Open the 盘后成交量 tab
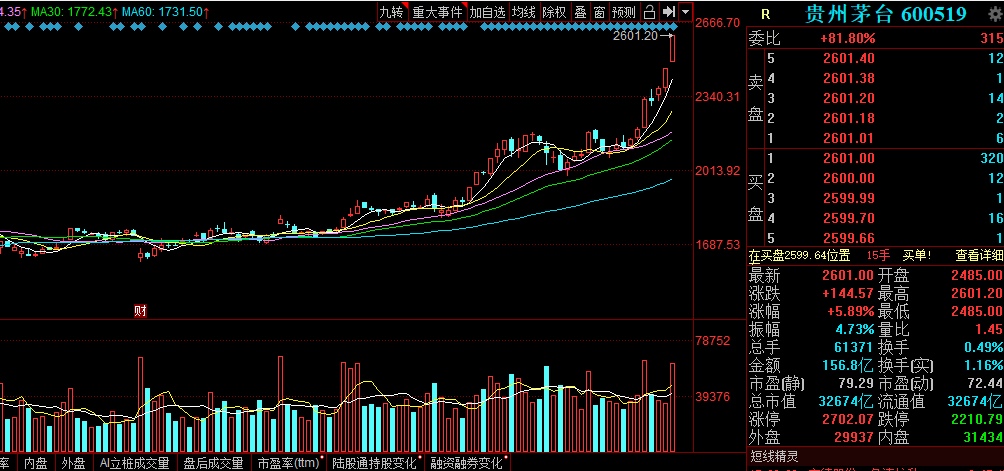Viewport: 1004px width, 471px height. coord(213,463)
